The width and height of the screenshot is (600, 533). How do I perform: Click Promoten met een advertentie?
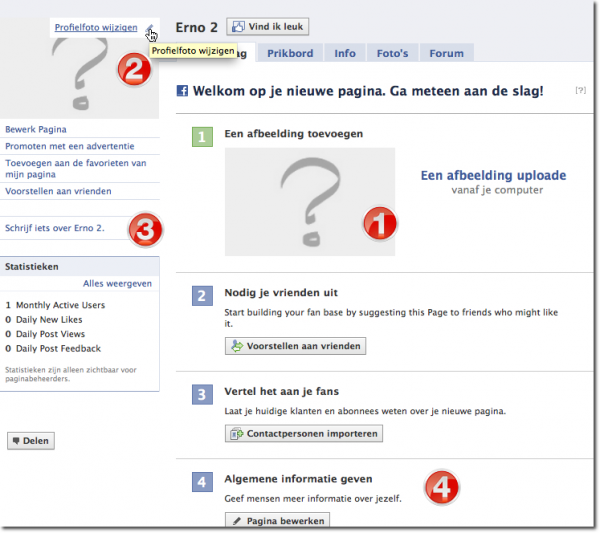click(70, 146)
